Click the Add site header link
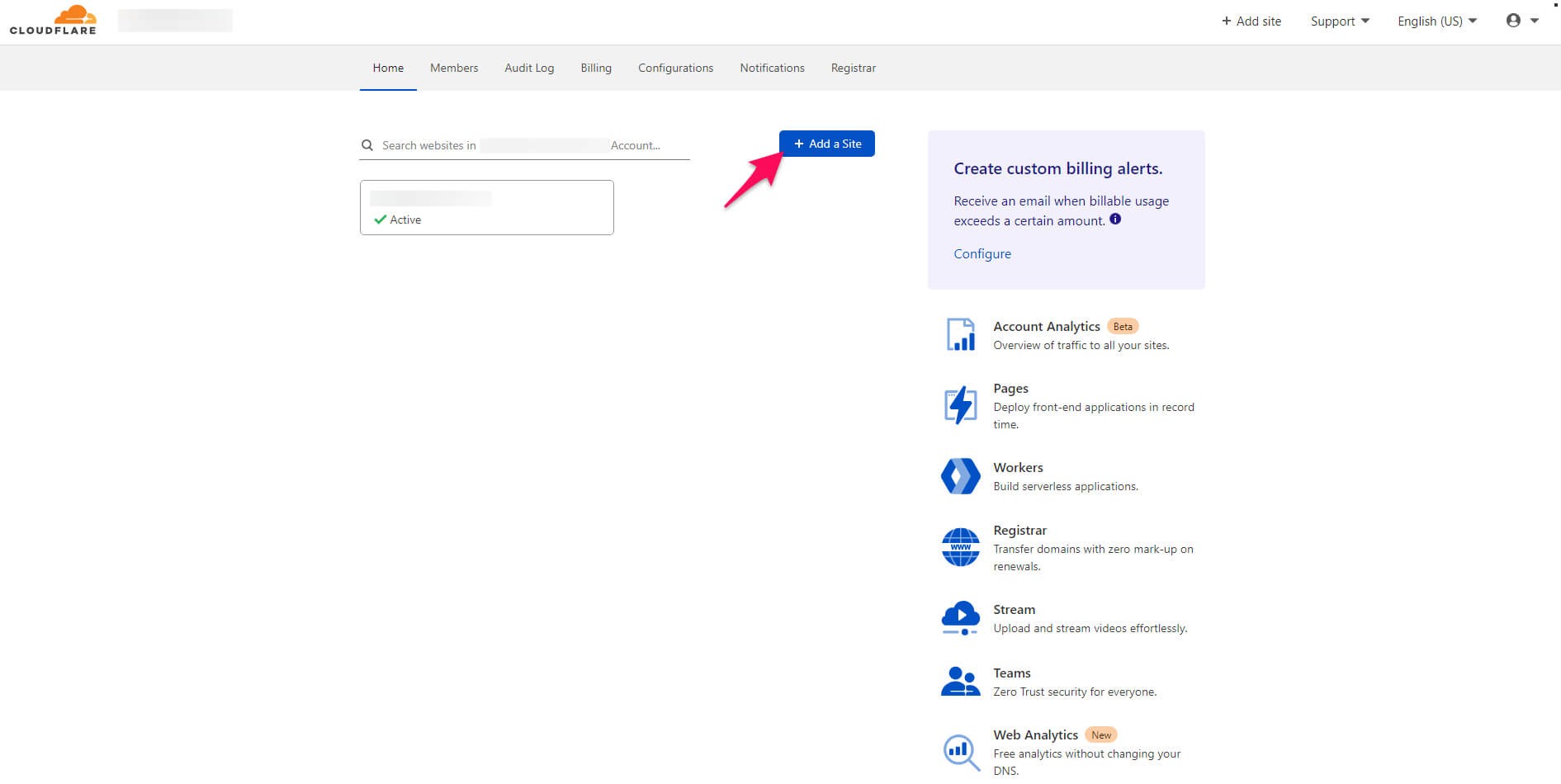This screenshot has width=1561, height=784. [1251, 21]
